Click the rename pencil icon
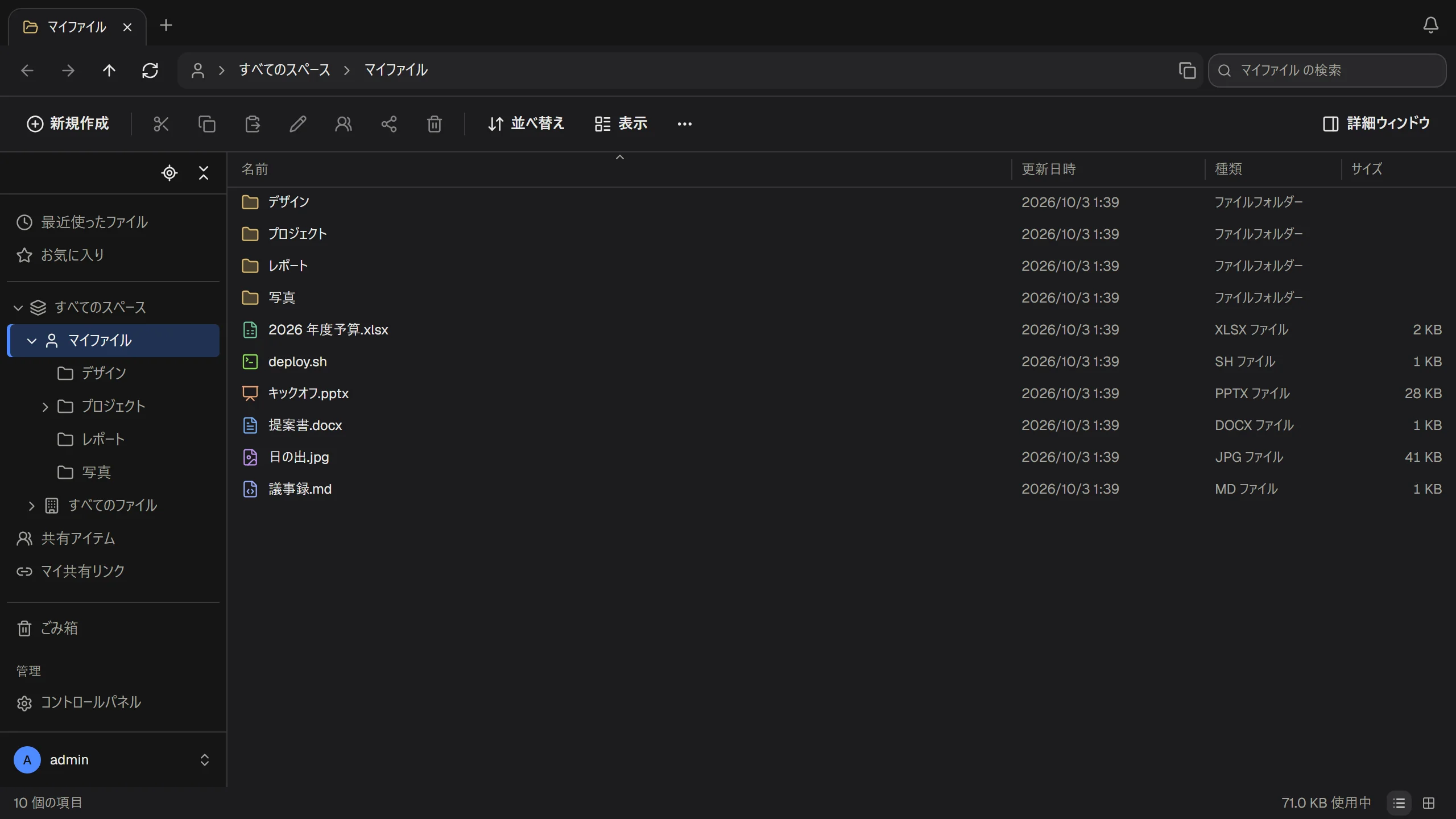This screenshot has width=1456, height=819. (x=298, y=124)
